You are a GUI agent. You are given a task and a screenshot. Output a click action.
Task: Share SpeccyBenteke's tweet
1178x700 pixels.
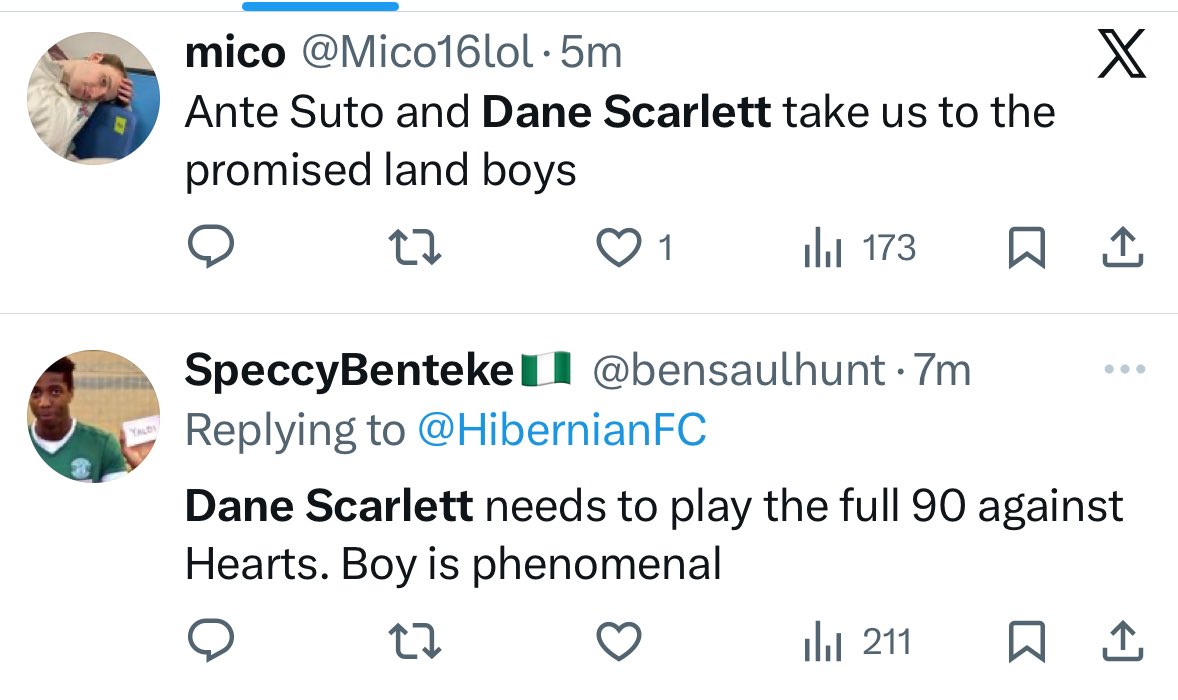tap(1122, 641)
